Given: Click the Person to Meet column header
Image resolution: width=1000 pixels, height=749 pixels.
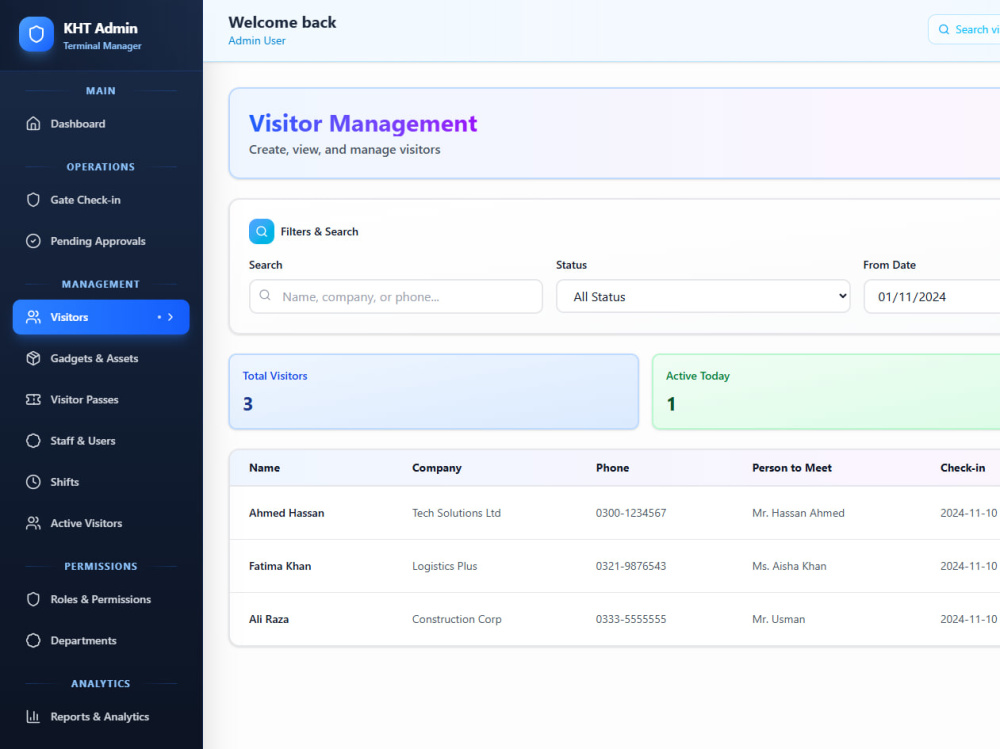Looking at the screenshot, I should pos(791,468).
